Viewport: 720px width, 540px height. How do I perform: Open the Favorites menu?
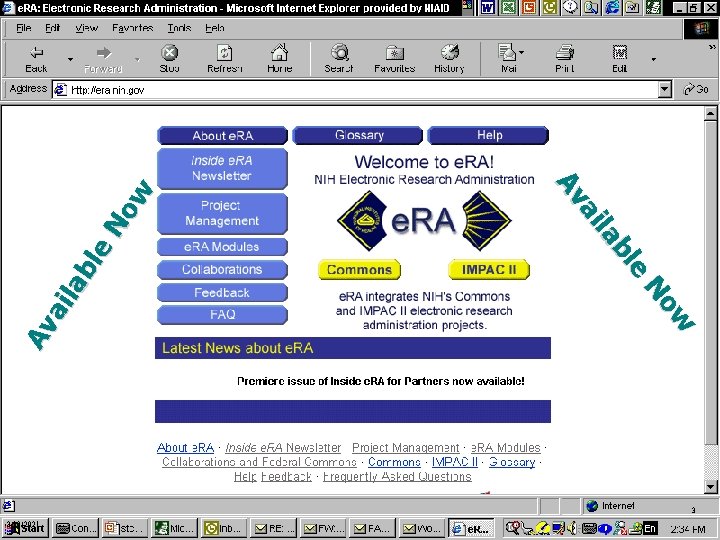[x=133, y=28]
